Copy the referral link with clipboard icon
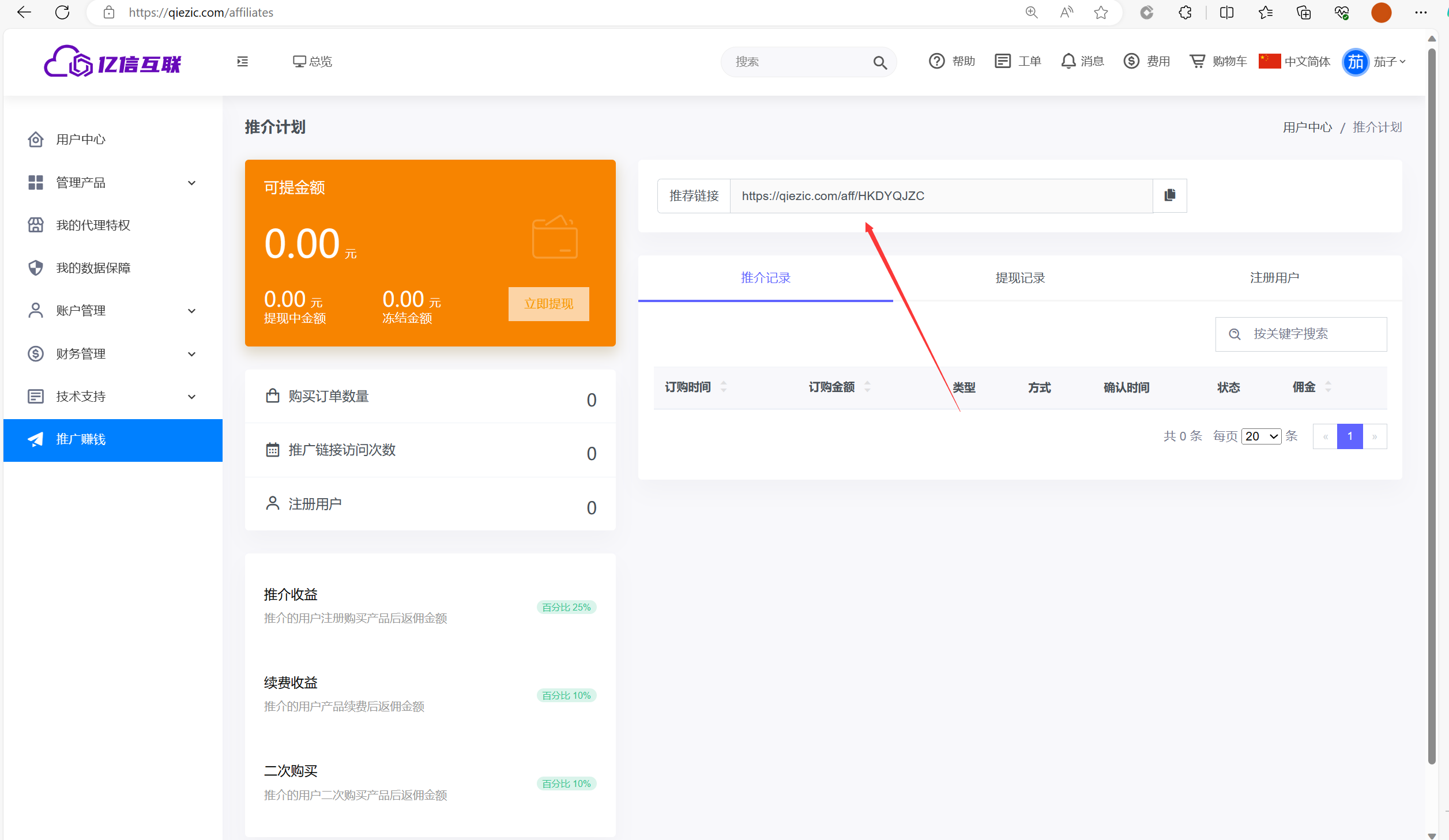1449x840 pixels. [1169, 195]
